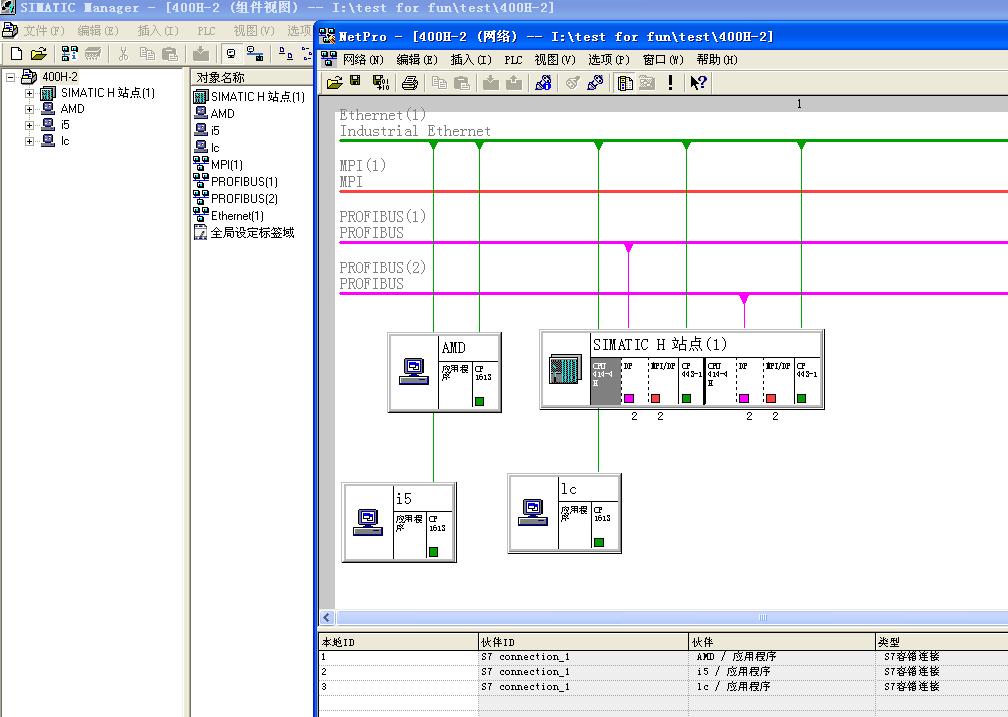Click New Project icon in SIMATIC Manager
1008x717 pixels.
pos(17,53)
